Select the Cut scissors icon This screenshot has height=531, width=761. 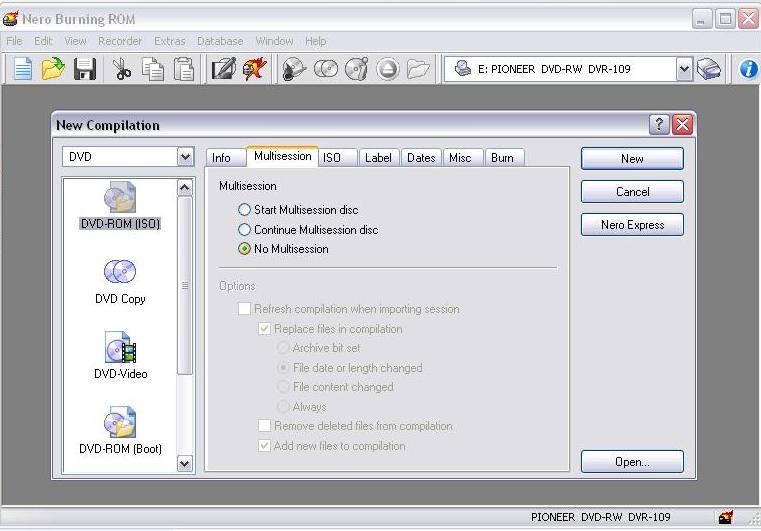pos(121,68)
